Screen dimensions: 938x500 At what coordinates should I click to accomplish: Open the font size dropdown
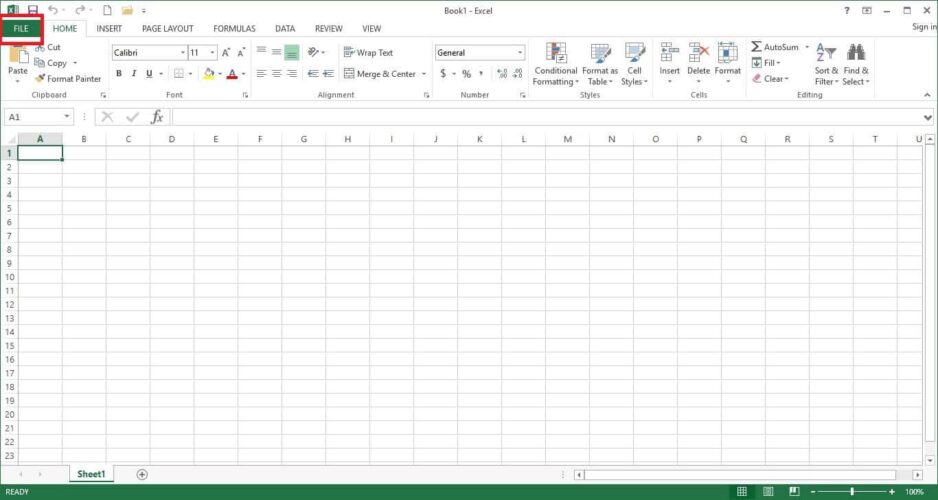[x=212, y=53]
